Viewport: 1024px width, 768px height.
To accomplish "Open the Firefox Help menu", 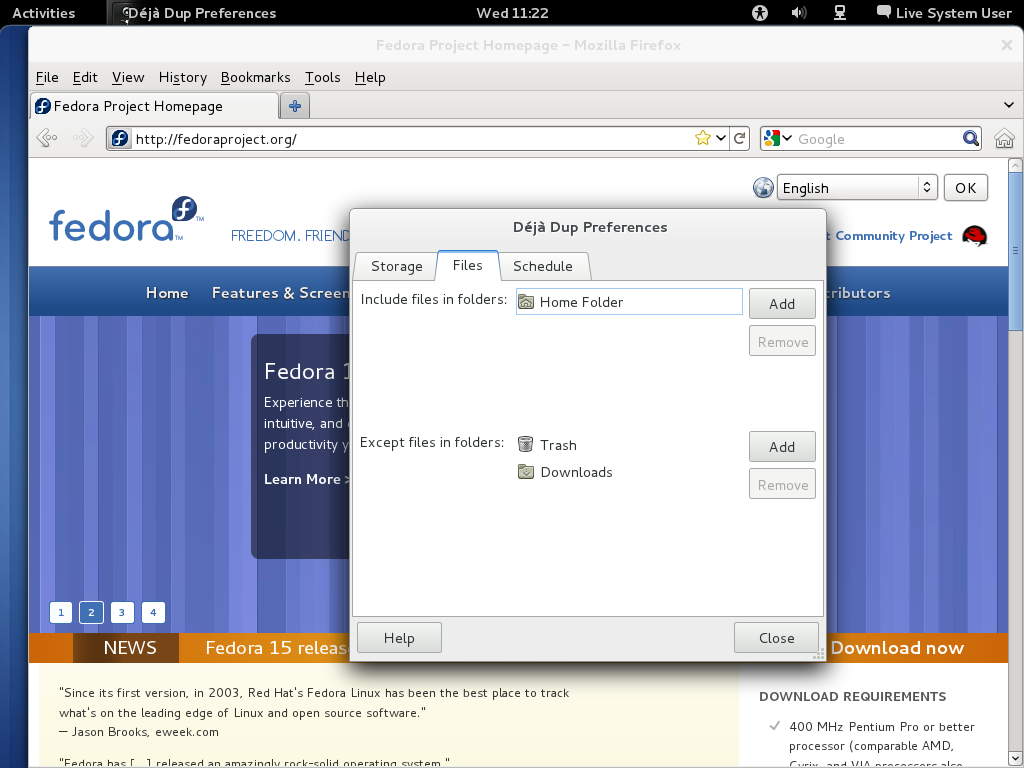I will pyautogui.click(x=370, y=77).
